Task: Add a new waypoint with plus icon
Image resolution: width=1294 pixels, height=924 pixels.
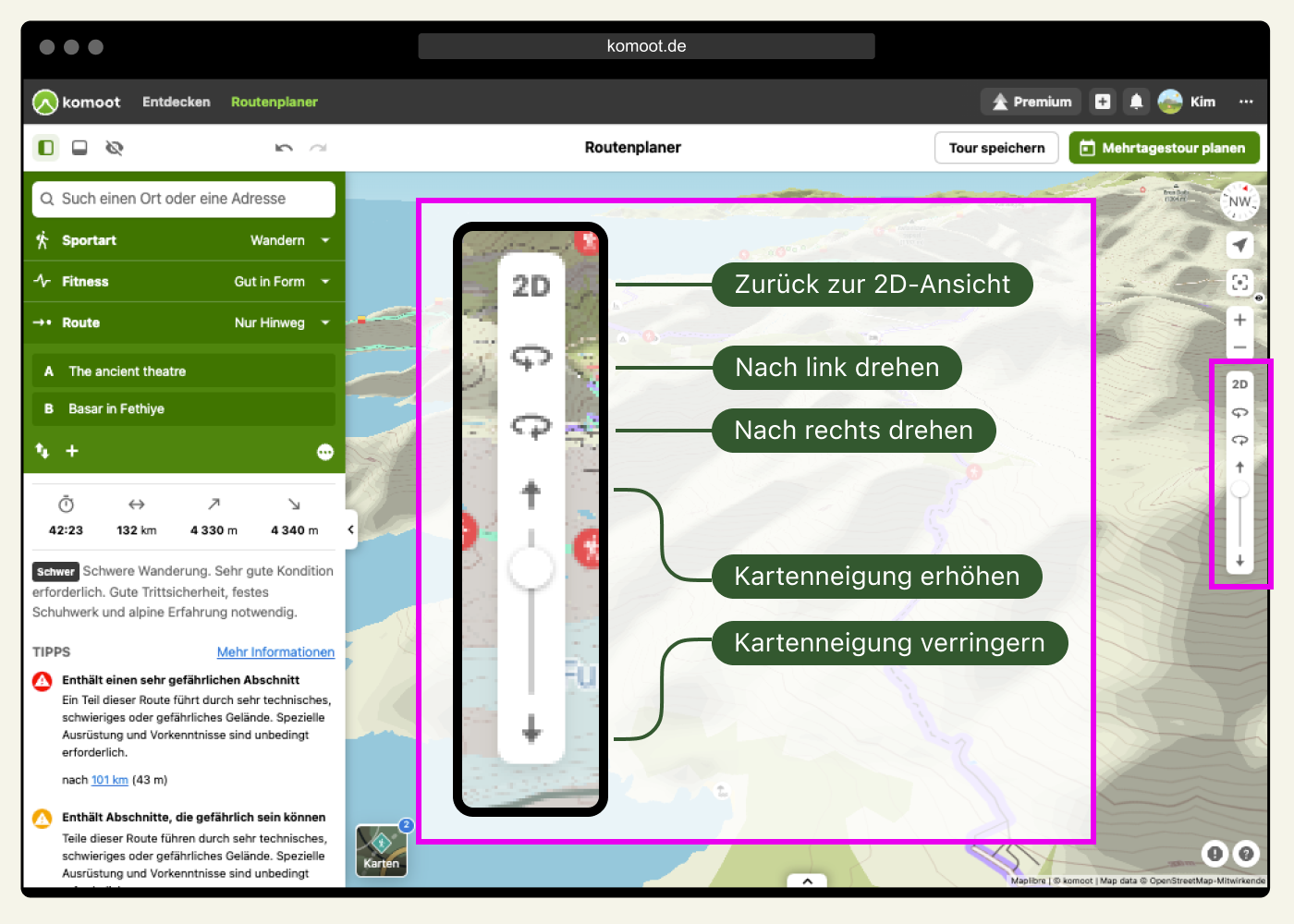Action: point(72,451)
